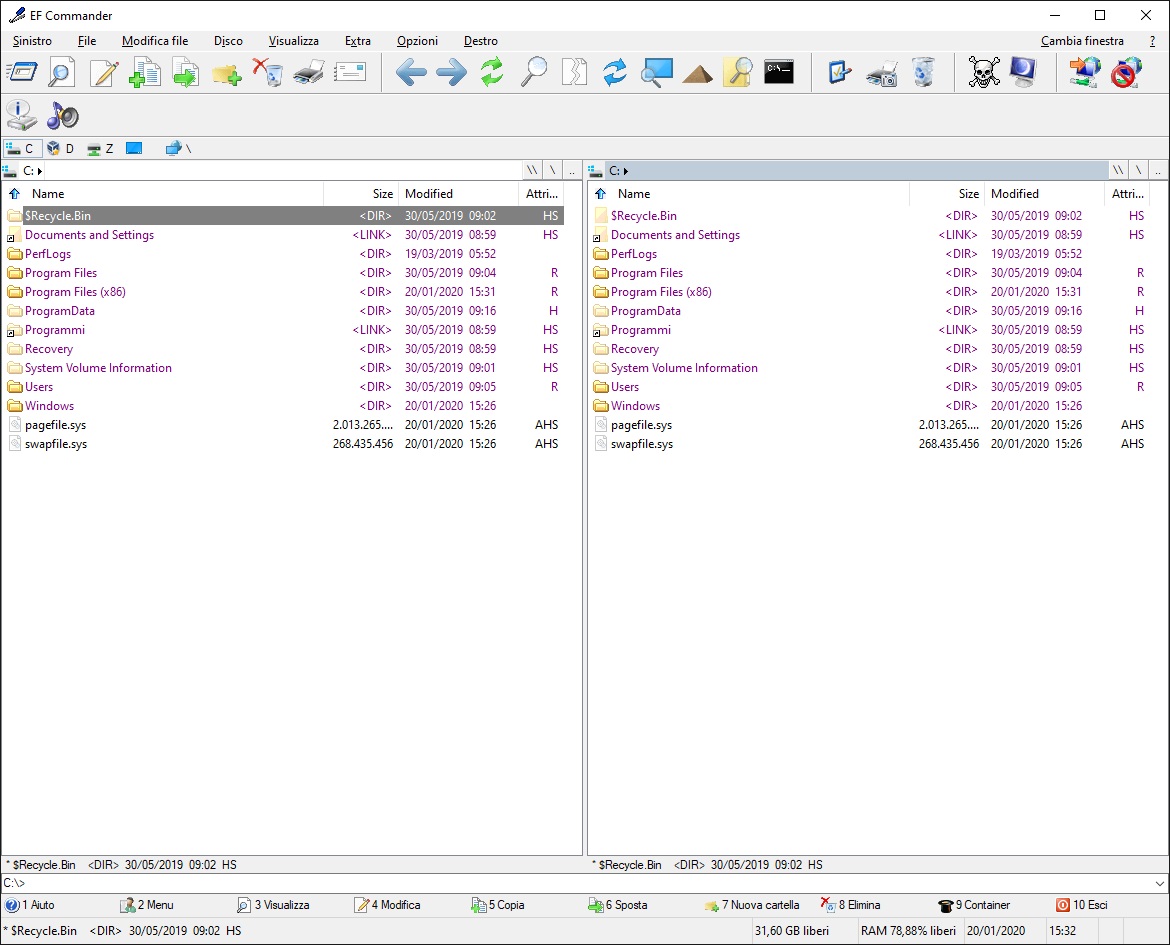The width and height of the screenshot is (1170, 945).
Task: Click the delete toolbar icon with red X
Action: coord(268,72)
